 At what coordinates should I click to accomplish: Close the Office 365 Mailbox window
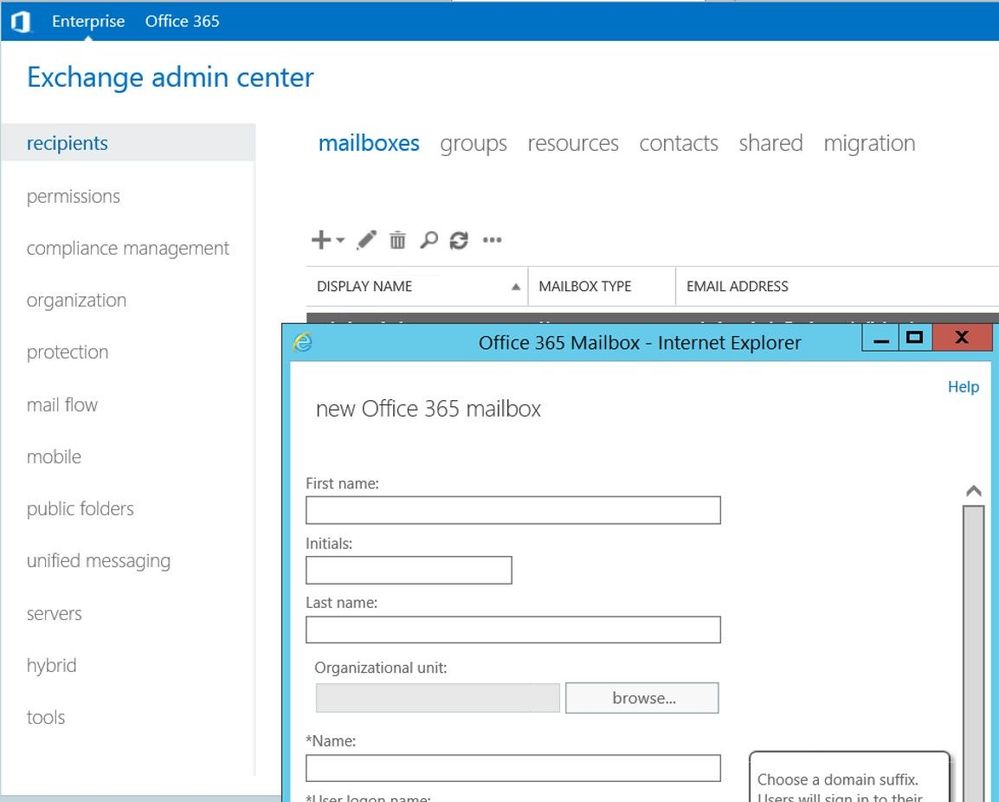(962, 338)
